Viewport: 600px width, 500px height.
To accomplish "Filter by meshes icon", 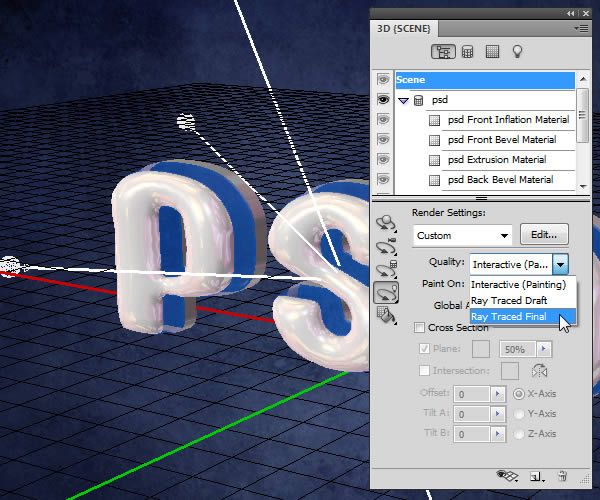I will (x=467, y=51).
